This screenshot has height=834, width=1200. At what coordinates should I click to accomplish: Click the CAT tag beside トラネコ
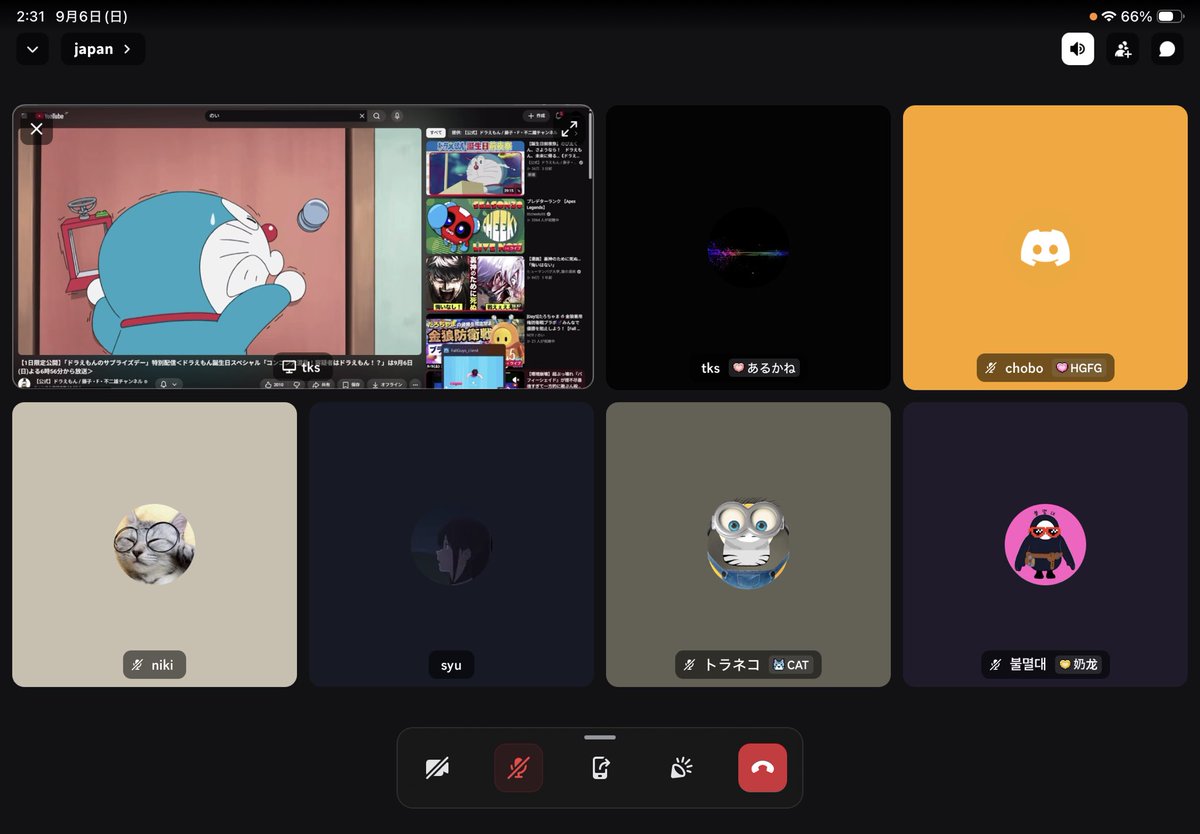click(x=790, y=665)
